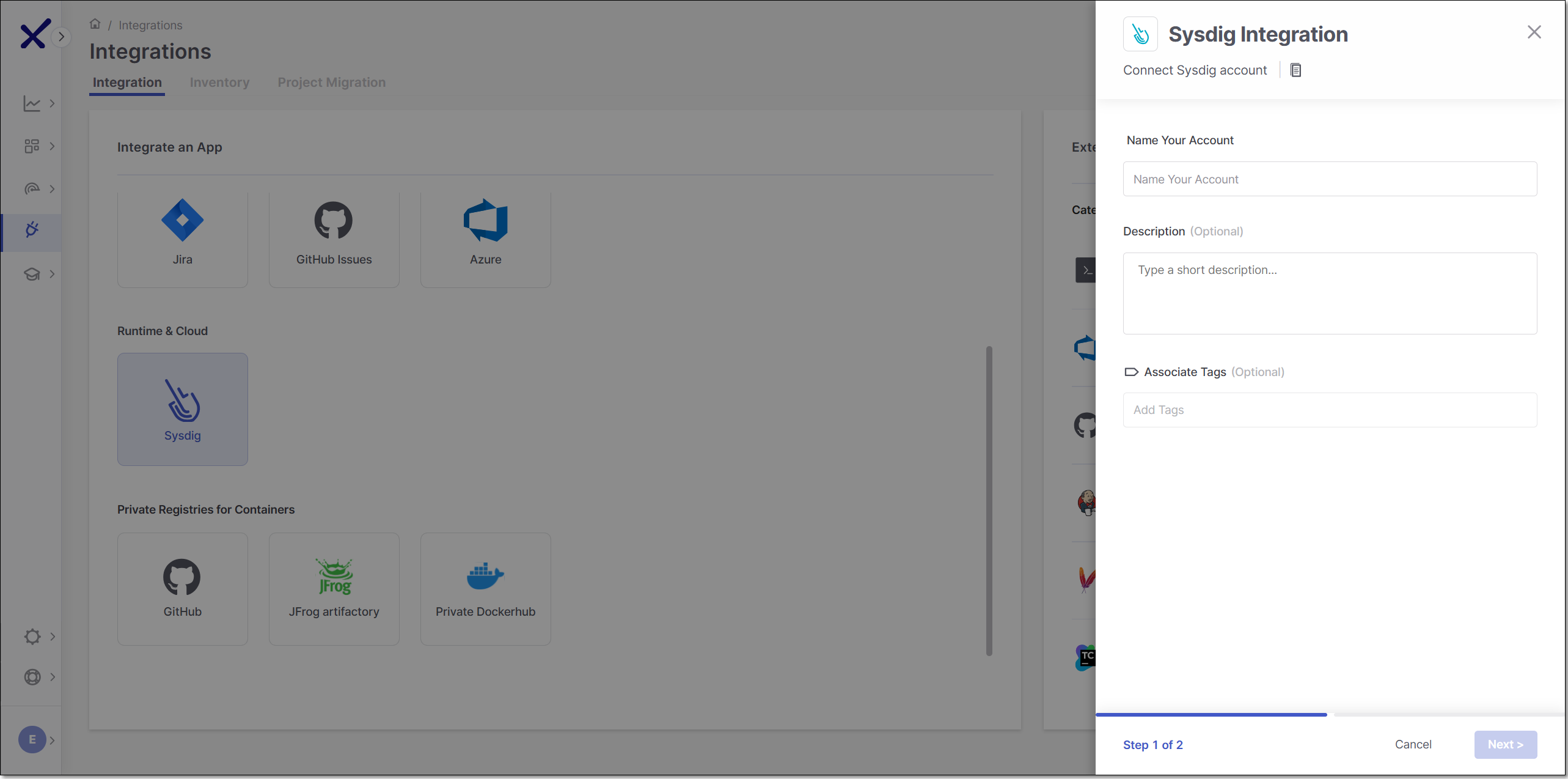Click Private Registries for Containers heading

[206, 509]
